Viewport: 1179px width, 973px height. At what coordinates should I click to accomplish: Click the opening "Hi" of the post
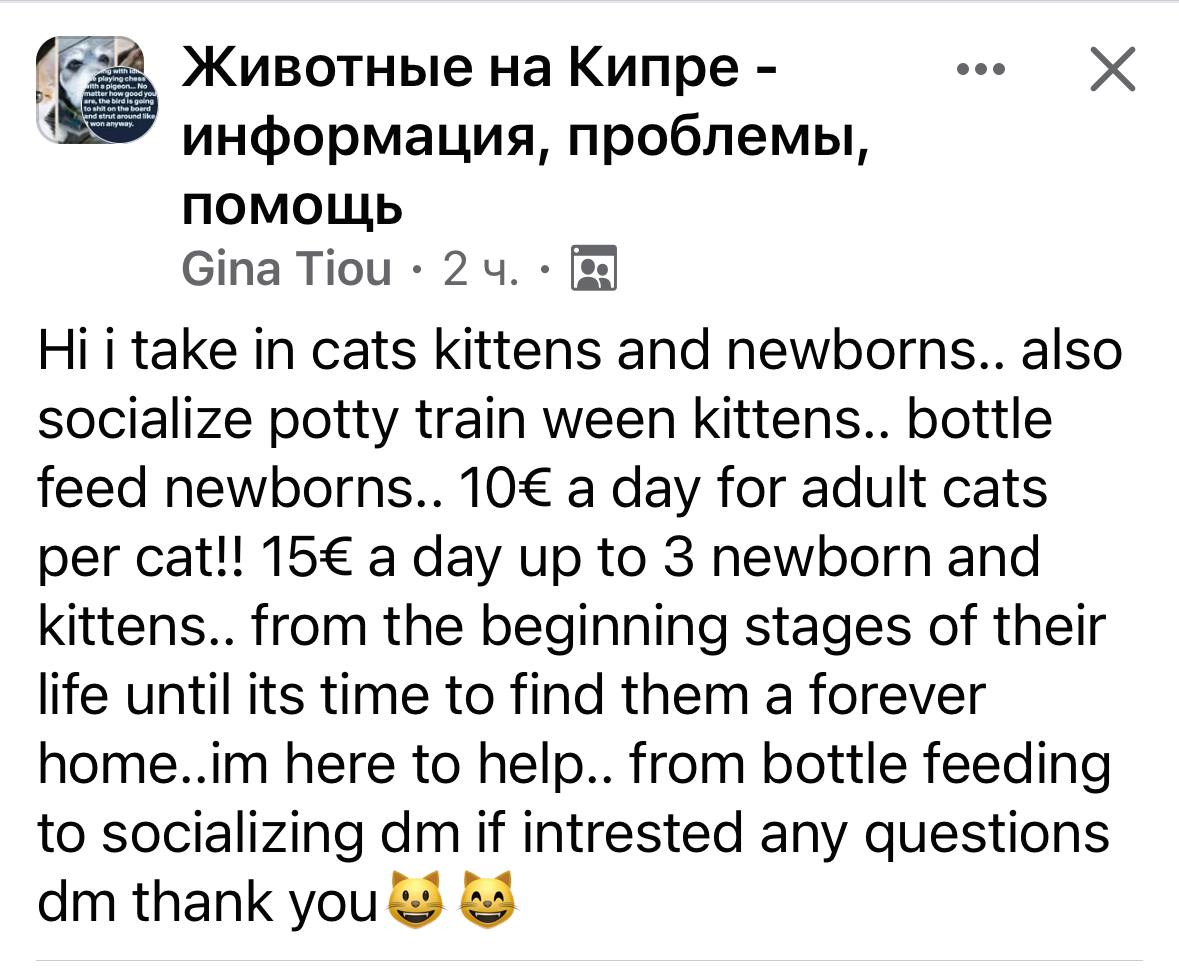(64, 354)
